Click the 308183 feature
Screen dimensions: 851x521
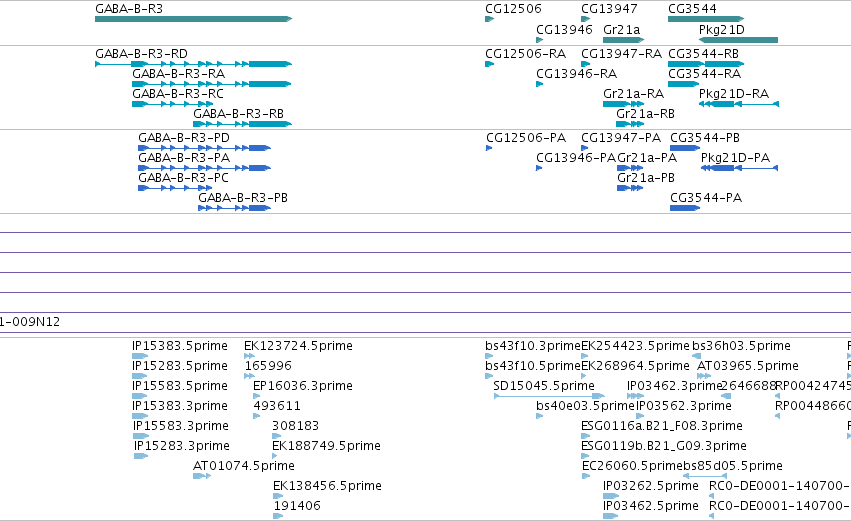(276, 436)
